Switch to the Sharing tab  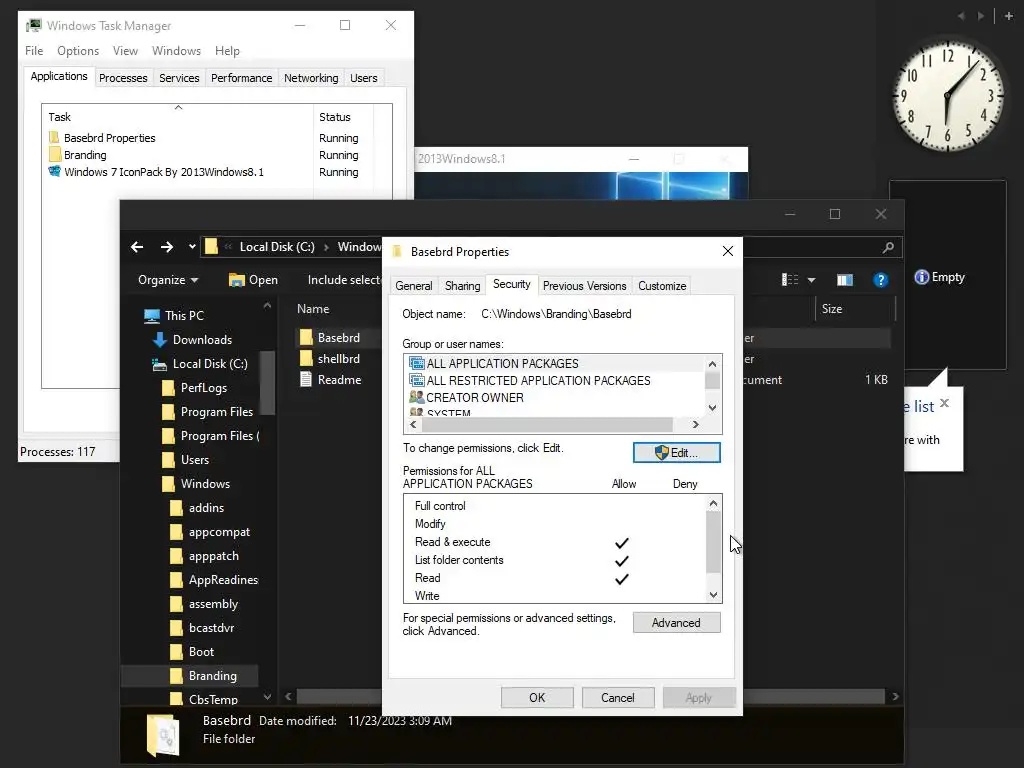click(x=462, y=286)
